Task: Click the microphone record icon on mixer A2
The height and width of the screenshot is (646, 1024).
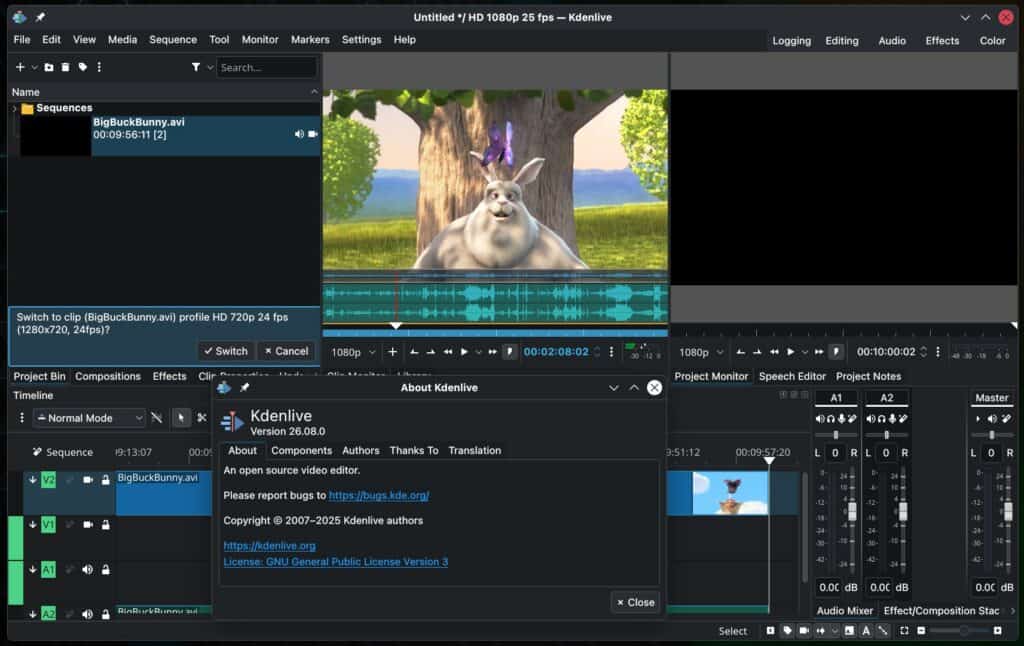Action: pos(892,419)
